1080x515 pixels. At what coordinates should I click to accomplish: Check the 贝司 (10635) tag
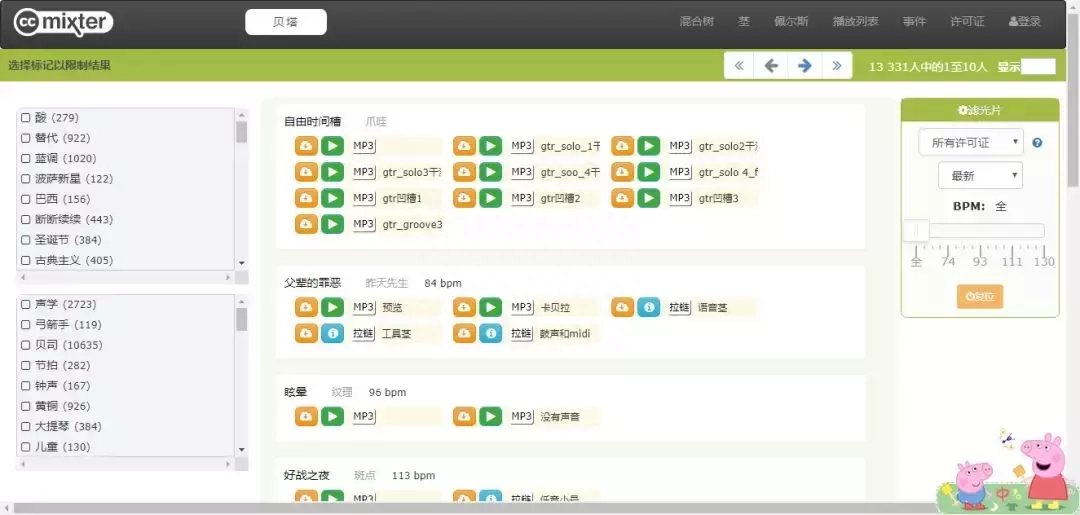[x=25, y=345]
